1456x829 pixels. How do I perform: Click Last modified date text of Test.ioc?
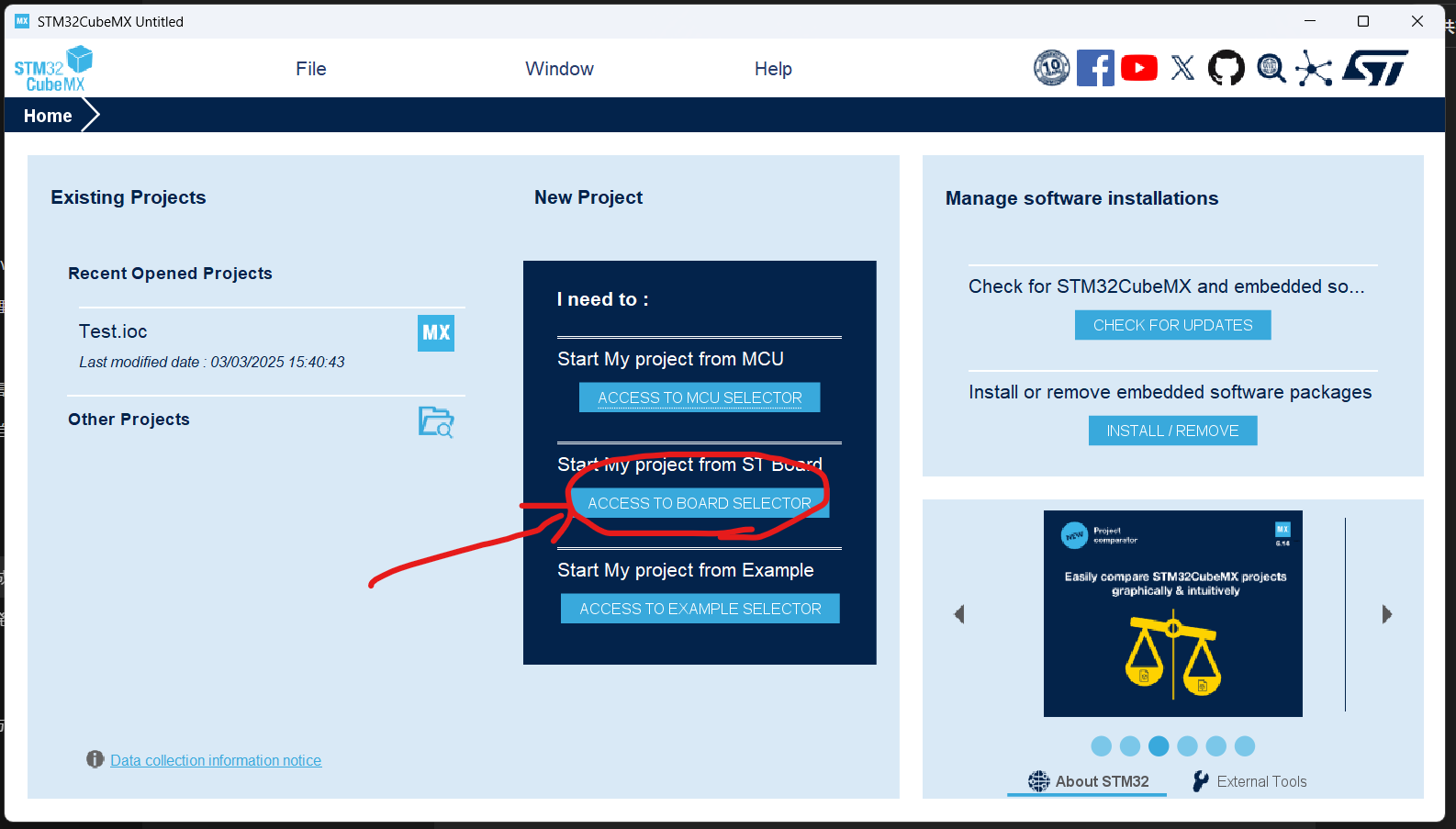(x=212, y=363)
